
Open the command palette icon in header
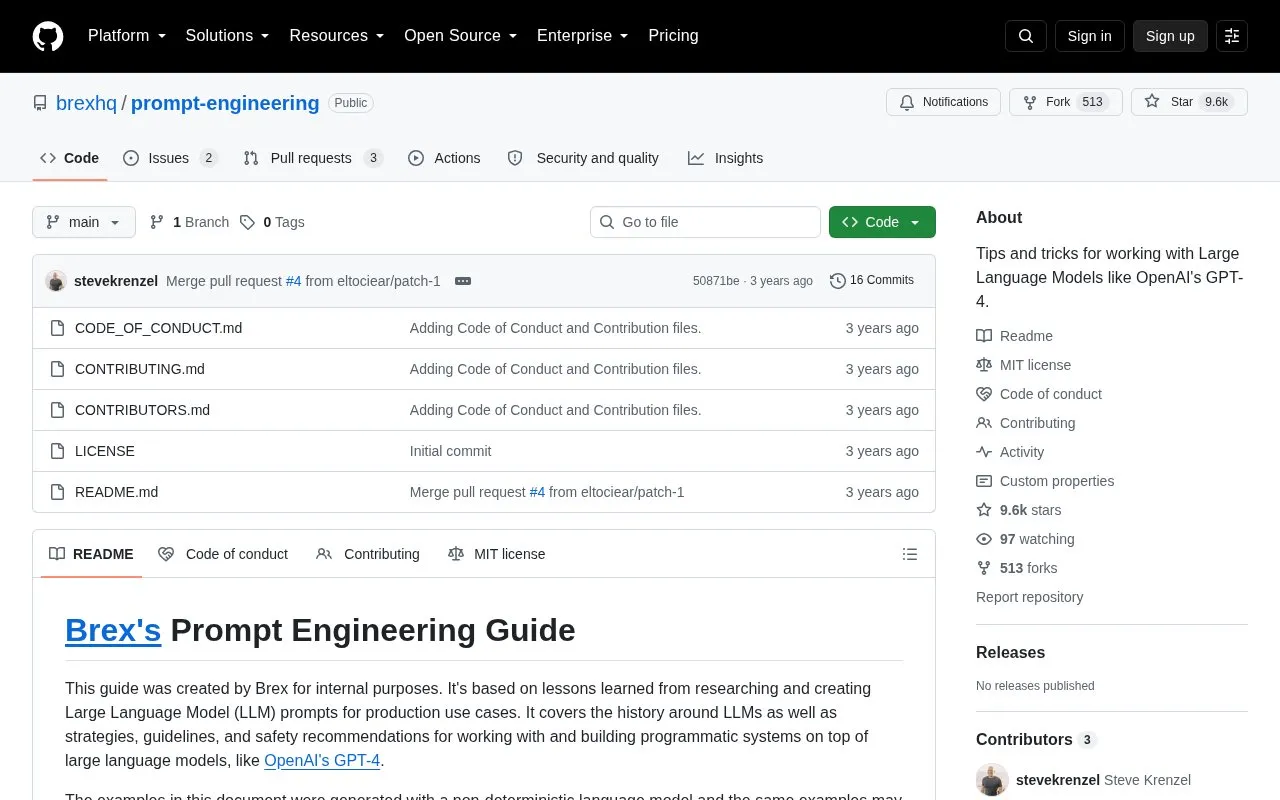click(1232, 36)
